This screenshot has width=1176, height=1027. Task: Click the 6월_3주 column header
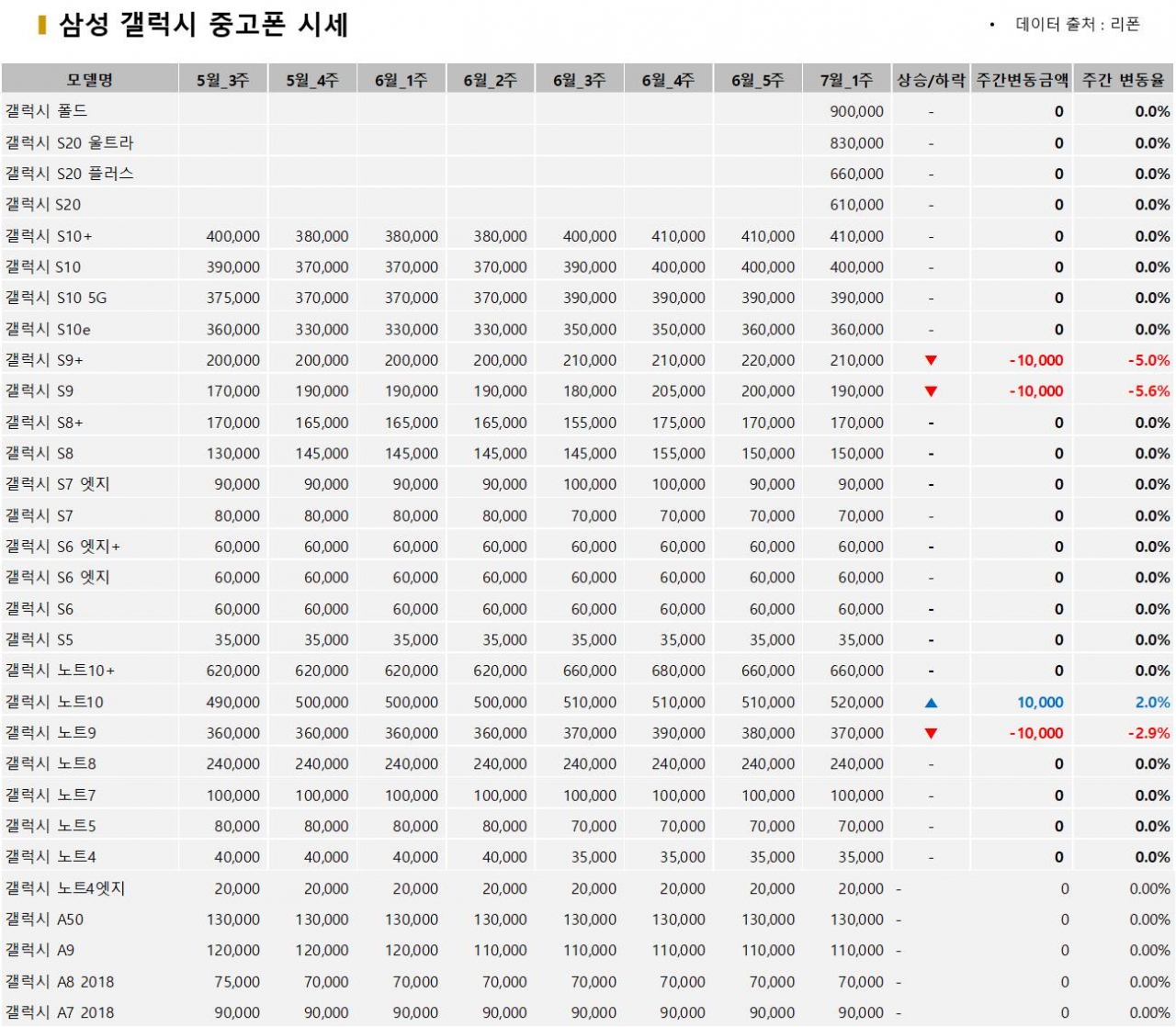(x=580, y=80)
